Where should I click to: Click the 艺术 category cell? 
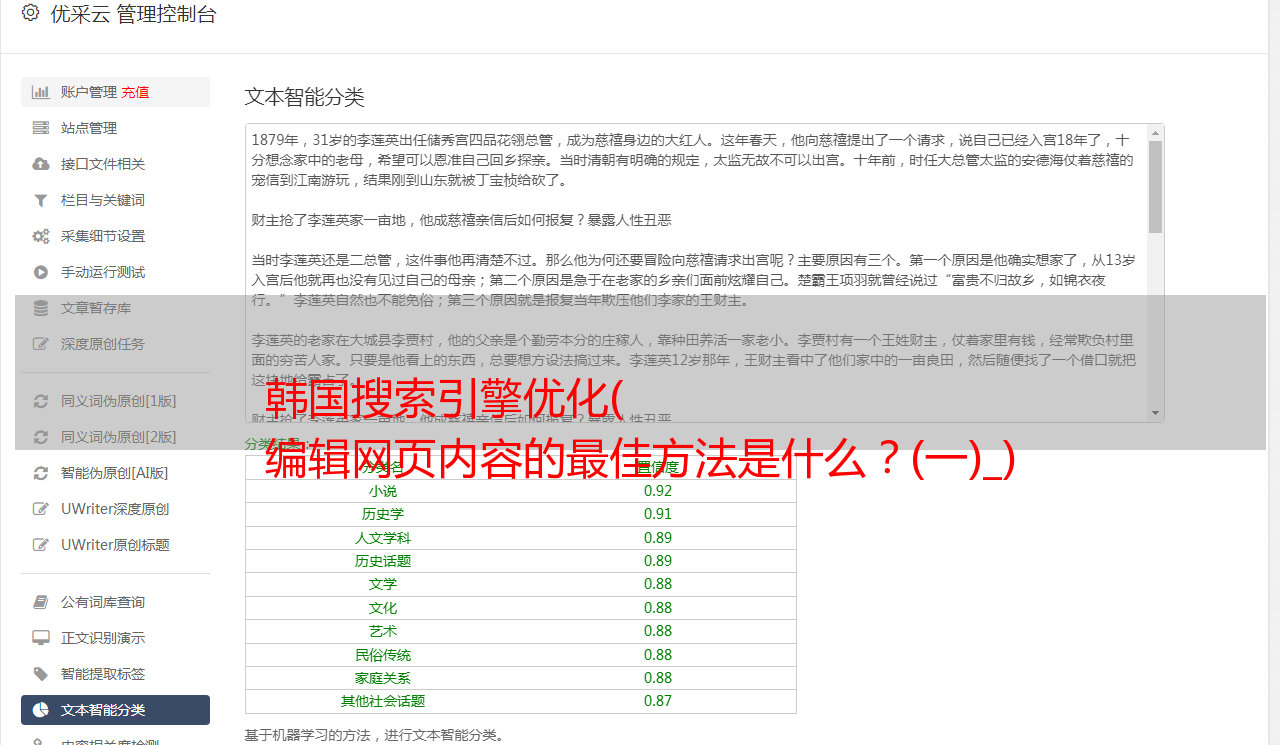pos(383,631)
